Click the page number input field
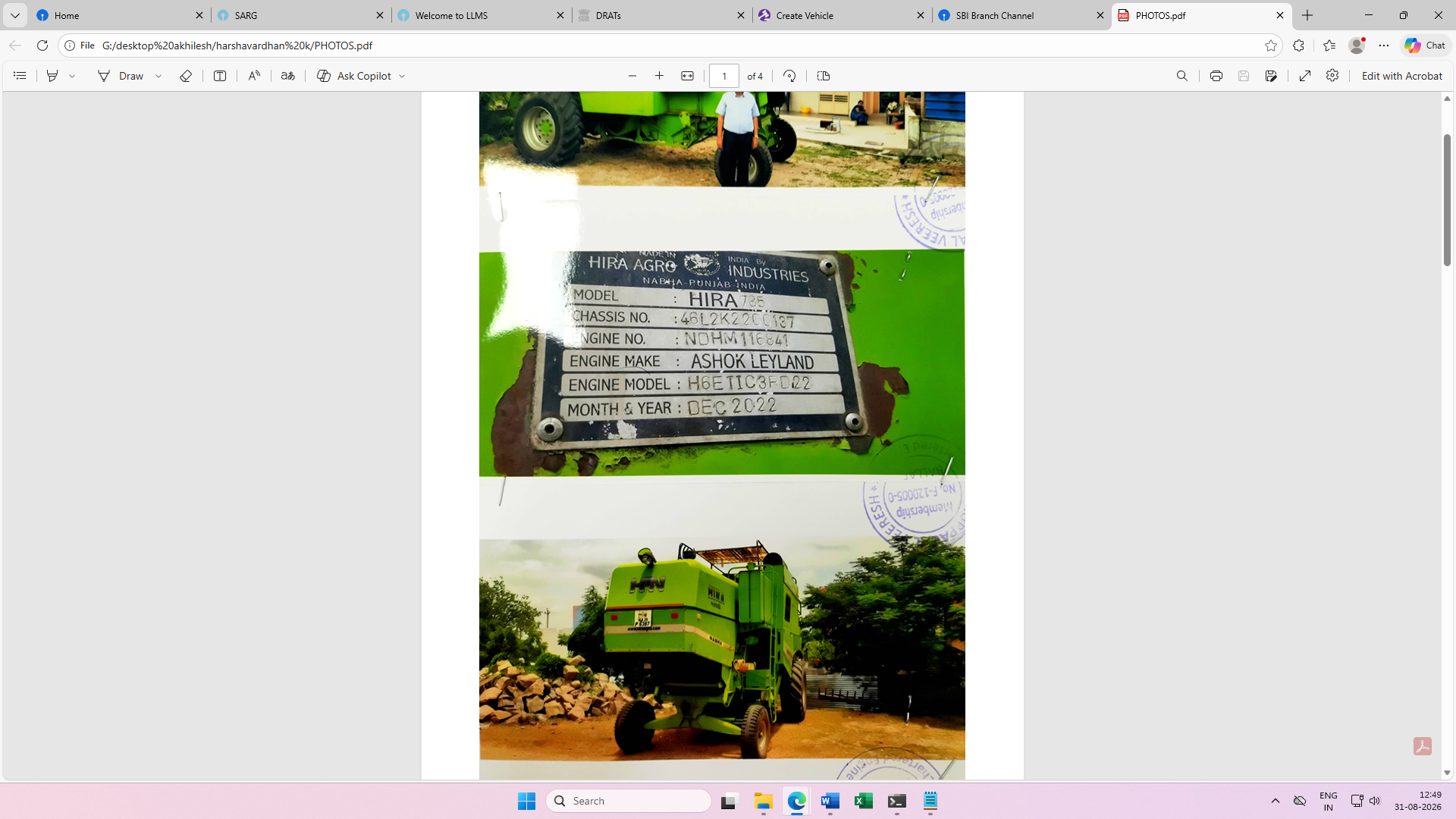Screen dimensions: 1456x819 pyautogui.click(x=724, y=76)
